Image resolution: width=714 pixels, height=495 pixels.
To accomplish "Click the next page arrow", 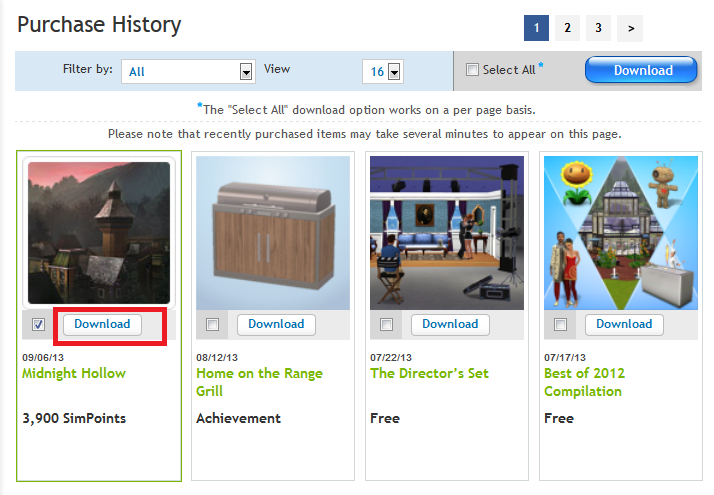I will (x=630, y=28).
